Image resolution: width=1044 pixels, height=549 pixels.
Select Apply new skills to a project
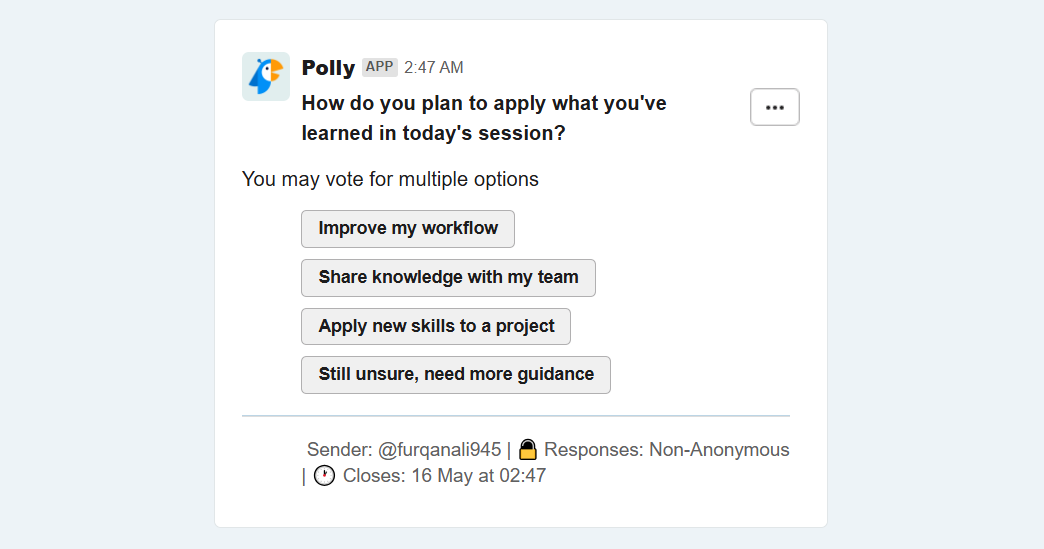(x=435, y=326)
